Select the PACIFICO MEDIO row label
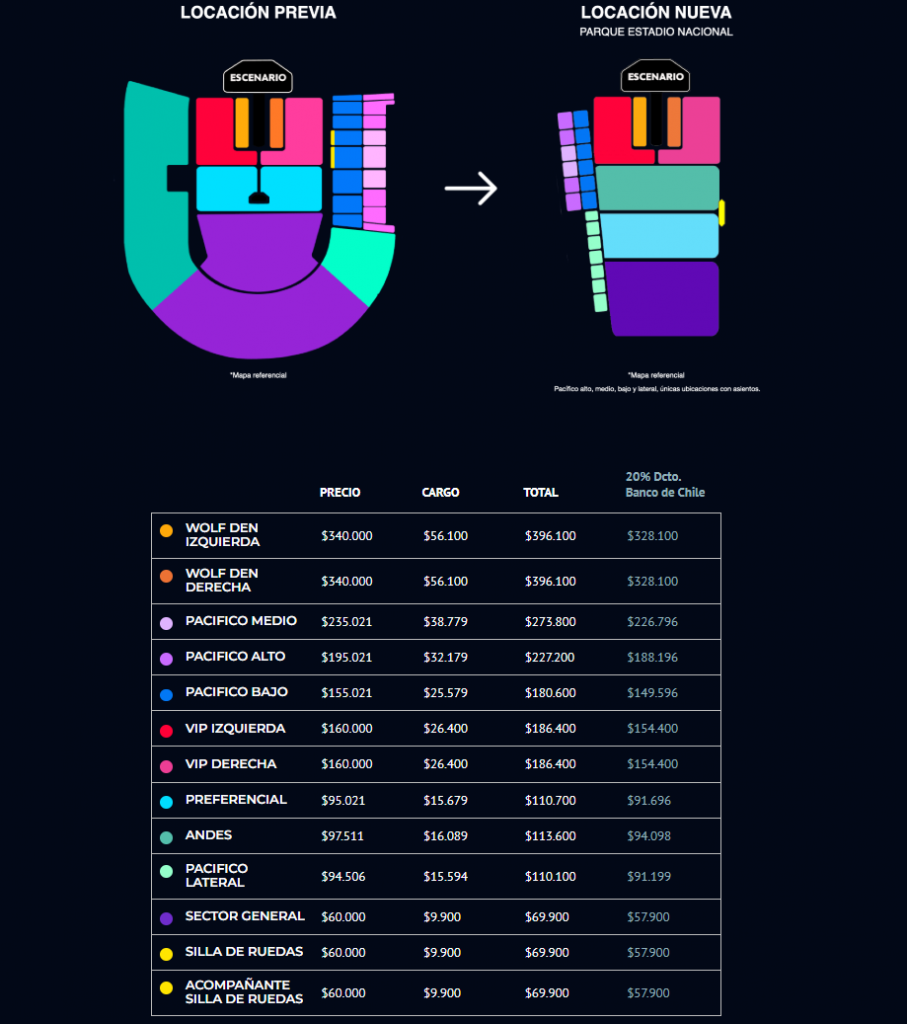 coord(241,621)
